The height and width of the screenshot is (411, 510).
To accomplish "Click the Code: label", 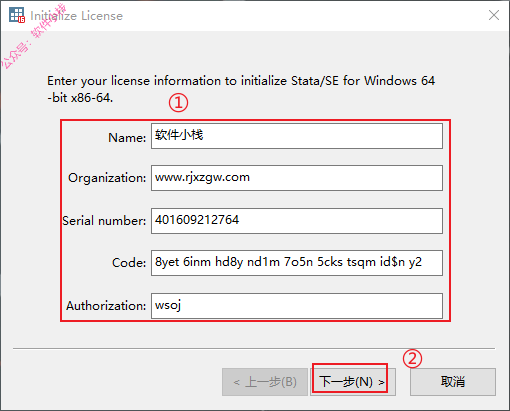I will (x=129, y=263).
